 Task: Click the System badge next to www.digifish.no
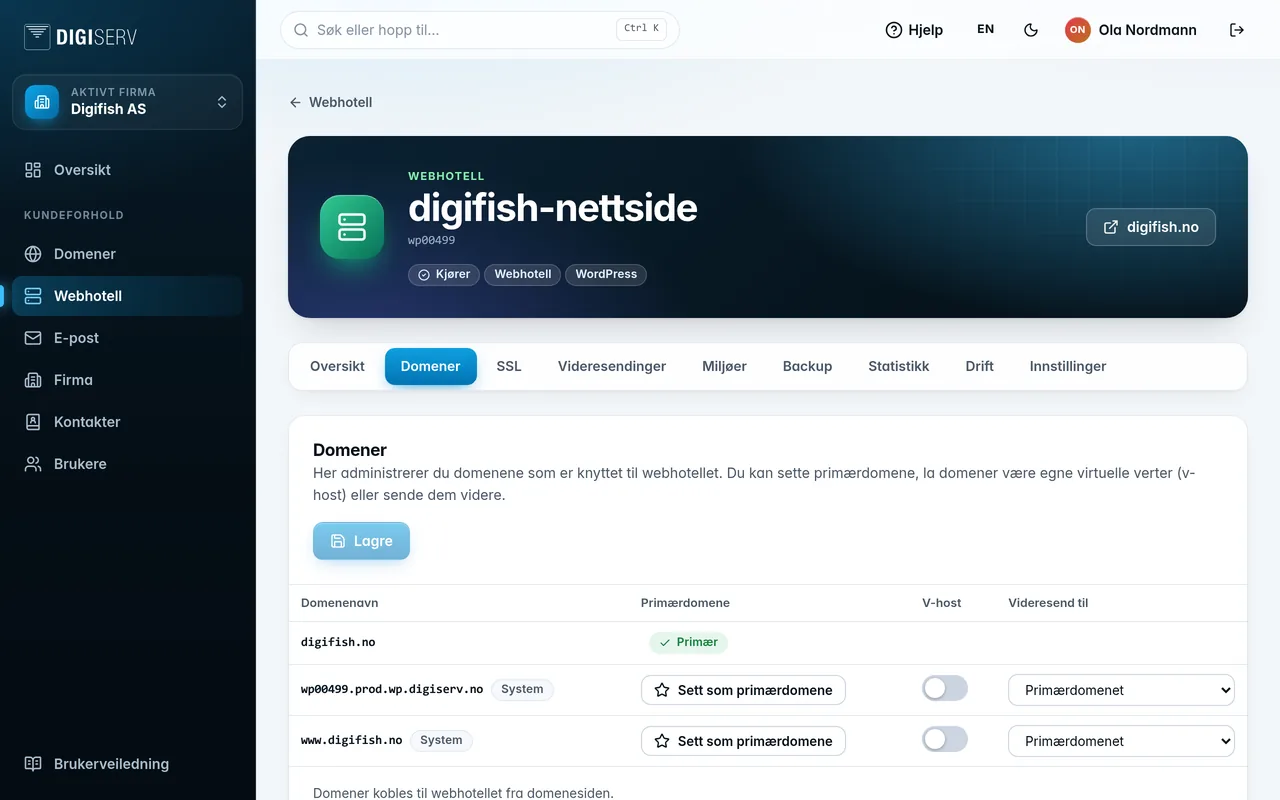tap(441, 741)
